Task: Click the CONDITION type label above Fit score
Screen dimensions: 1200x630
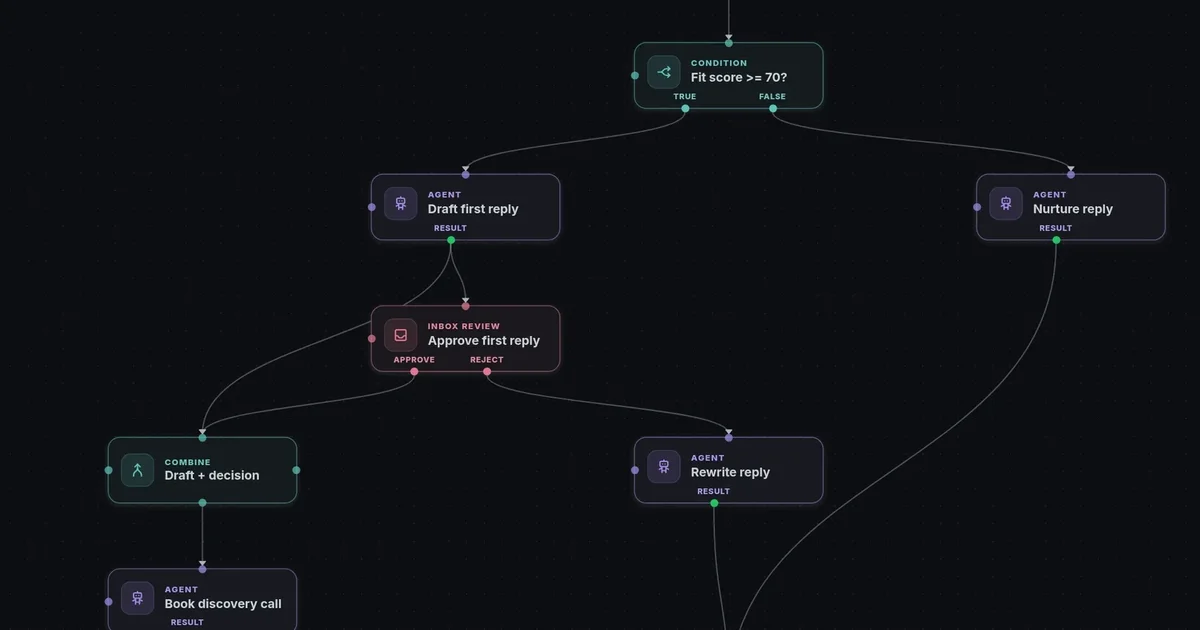Action: (719, 63)
